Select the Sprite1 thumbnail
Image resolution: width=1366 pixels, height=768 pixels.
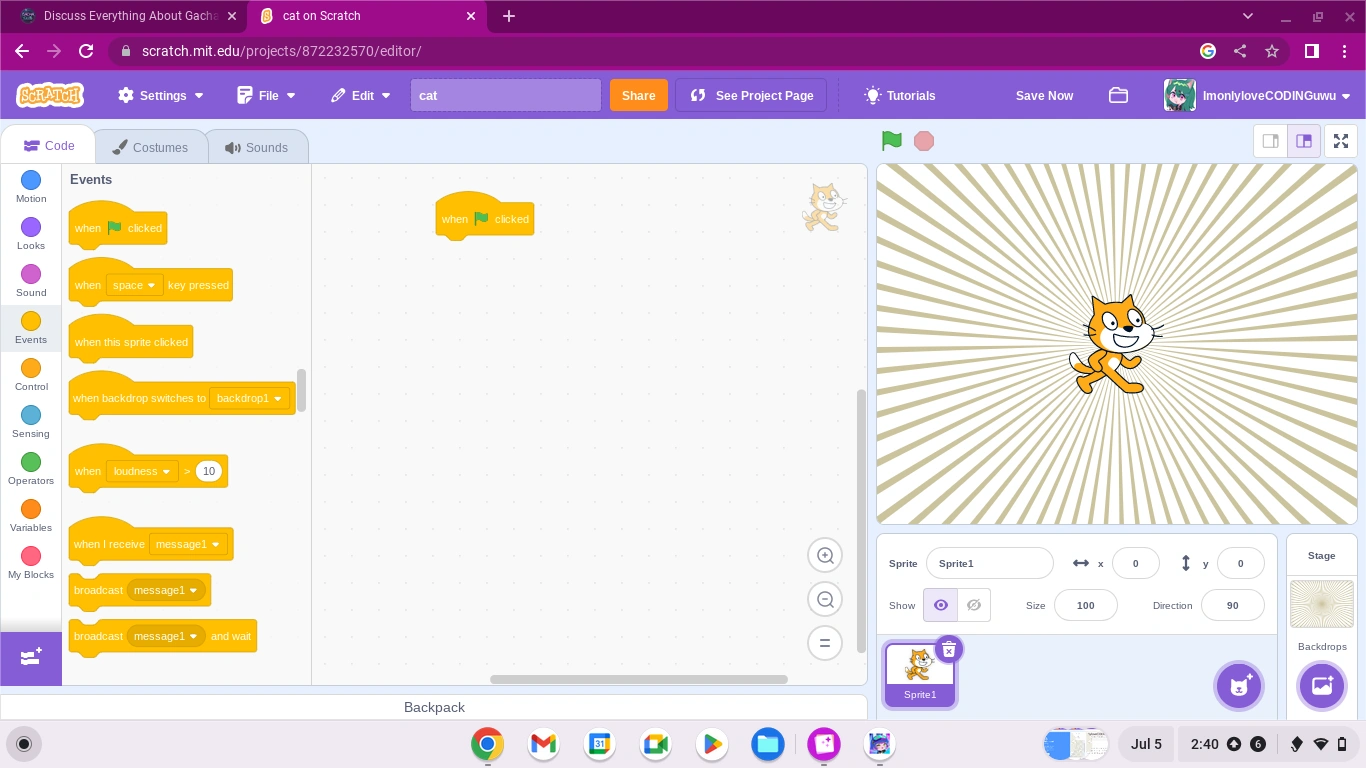click(919, 670)
